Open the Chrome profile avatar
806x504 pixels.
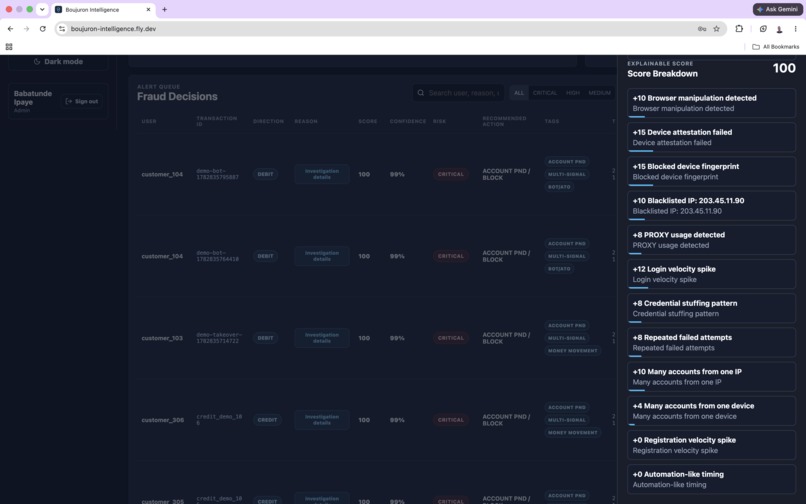point(779,29)
